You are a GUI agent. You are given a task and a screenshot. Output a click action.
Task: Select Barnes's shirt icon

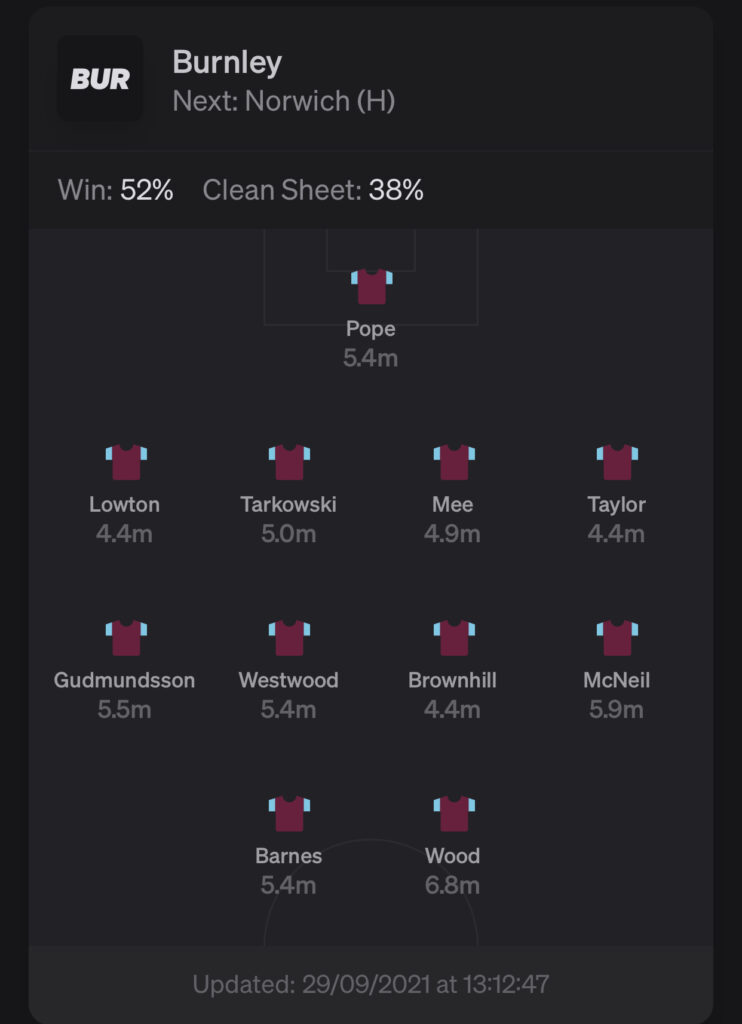pyautogui.click(x=289, y=814)
